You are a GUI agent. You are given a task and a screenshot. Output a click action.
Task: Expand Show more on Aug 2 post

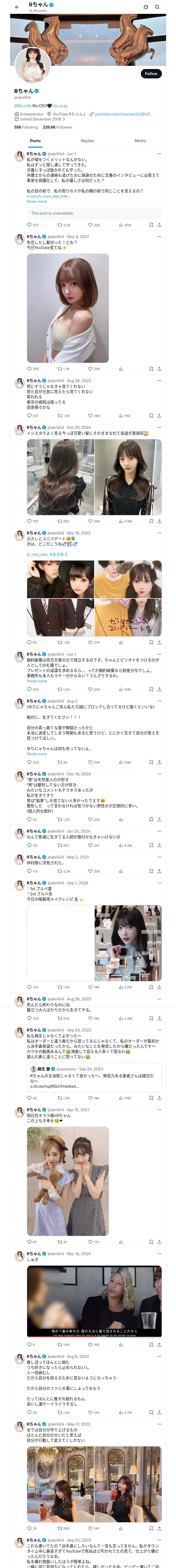click(x=37, y=754)
